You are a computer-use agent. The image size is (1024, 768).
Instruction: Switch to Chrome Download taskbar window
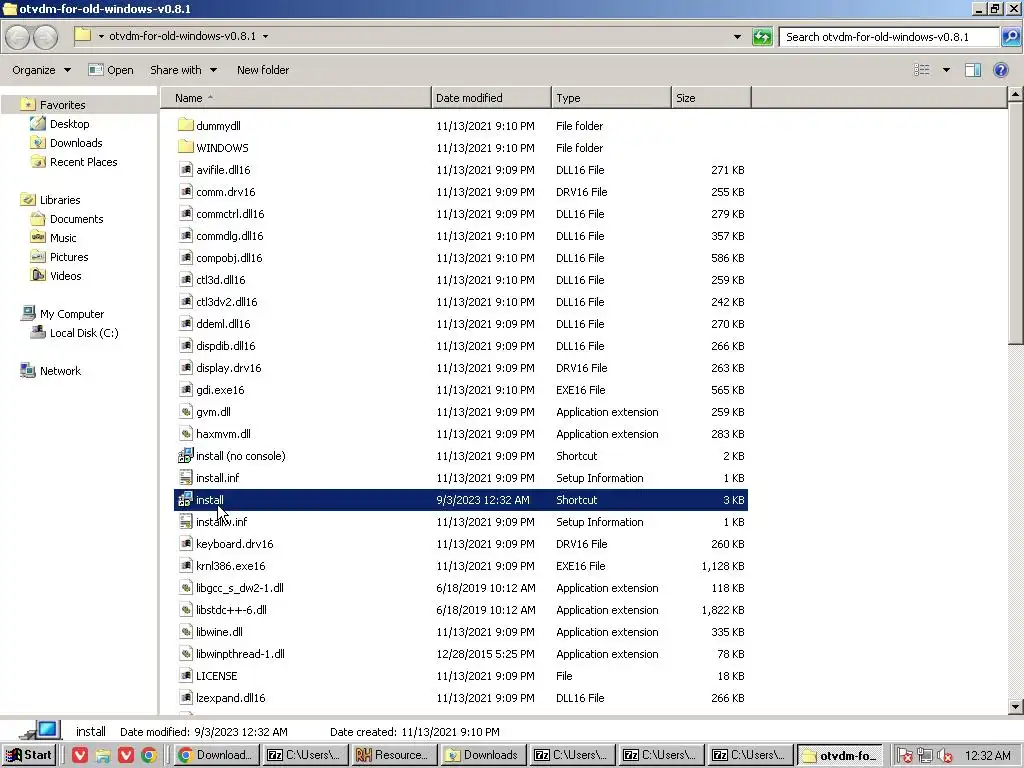pos(217,755)
